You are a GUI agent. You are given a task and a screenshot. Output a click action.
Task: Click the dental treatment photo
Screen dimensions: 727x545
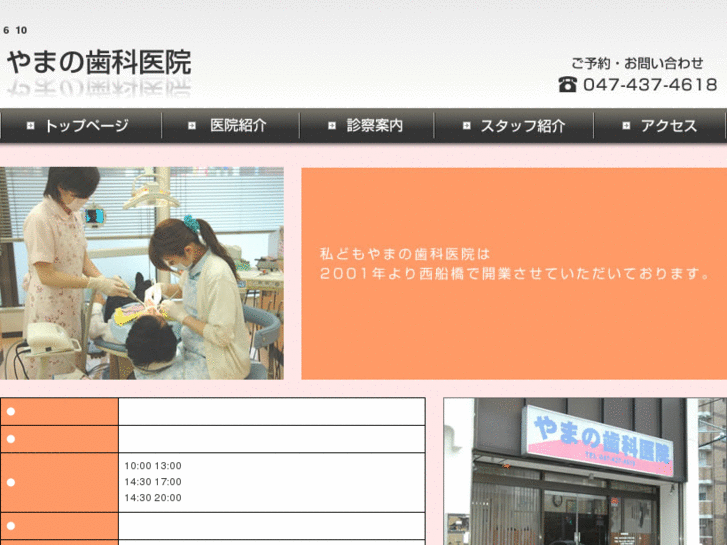pos(142,273)
